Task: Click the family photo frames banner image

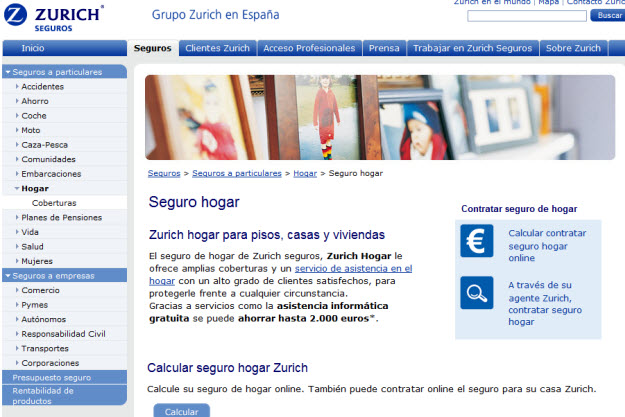Action: pyautogui.click(x=380, y=117)
